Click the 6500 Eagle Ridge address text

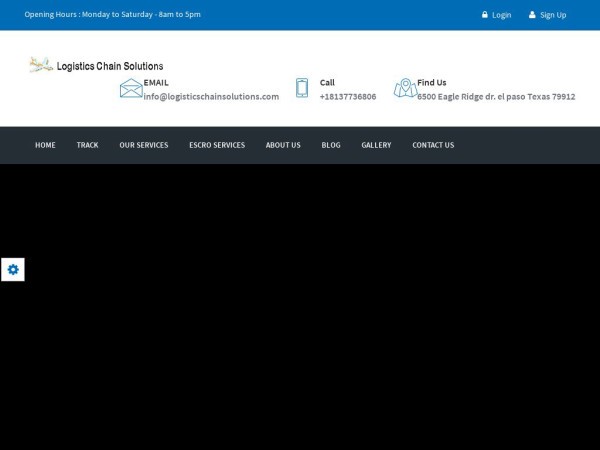pyautogui.click(x=496, y=96)
